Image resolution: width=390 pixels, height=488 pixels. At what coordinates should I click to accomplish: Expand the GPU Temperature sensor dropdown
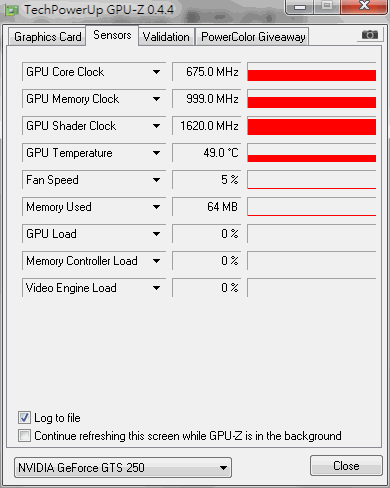(x=156, y=153)
